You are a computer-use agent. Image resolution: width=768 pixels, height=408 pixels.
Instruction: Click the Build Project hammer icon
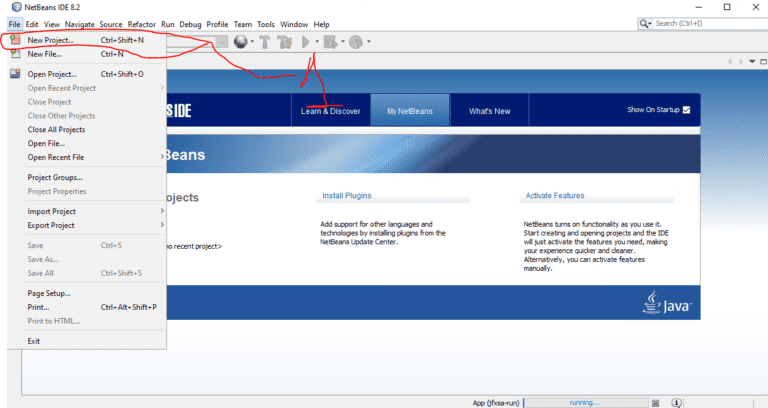click(x=265, y=41)
